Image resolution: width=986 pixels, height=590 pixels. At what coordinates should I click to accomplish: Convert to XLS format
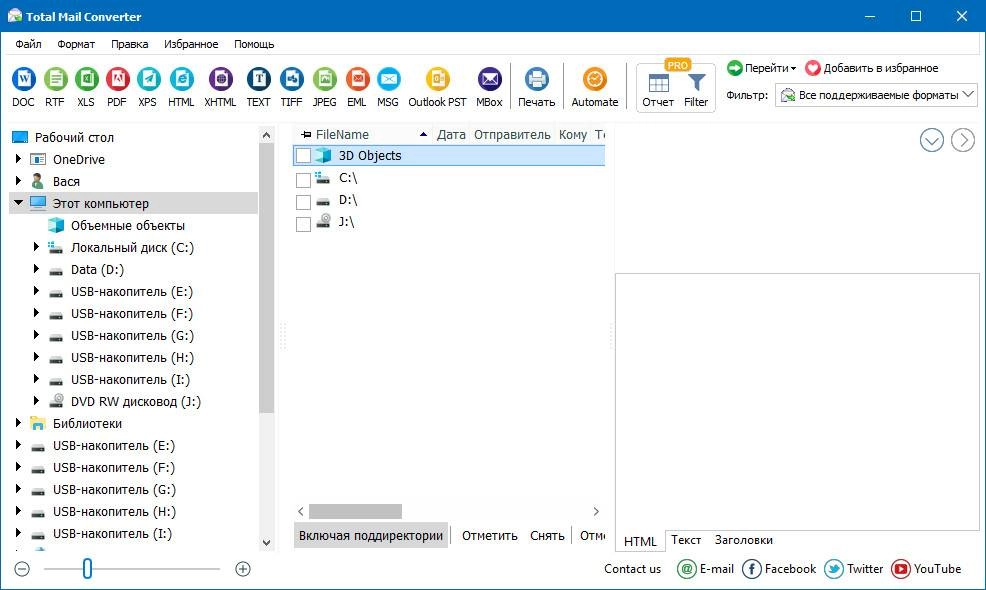click(x=86, y=87)
